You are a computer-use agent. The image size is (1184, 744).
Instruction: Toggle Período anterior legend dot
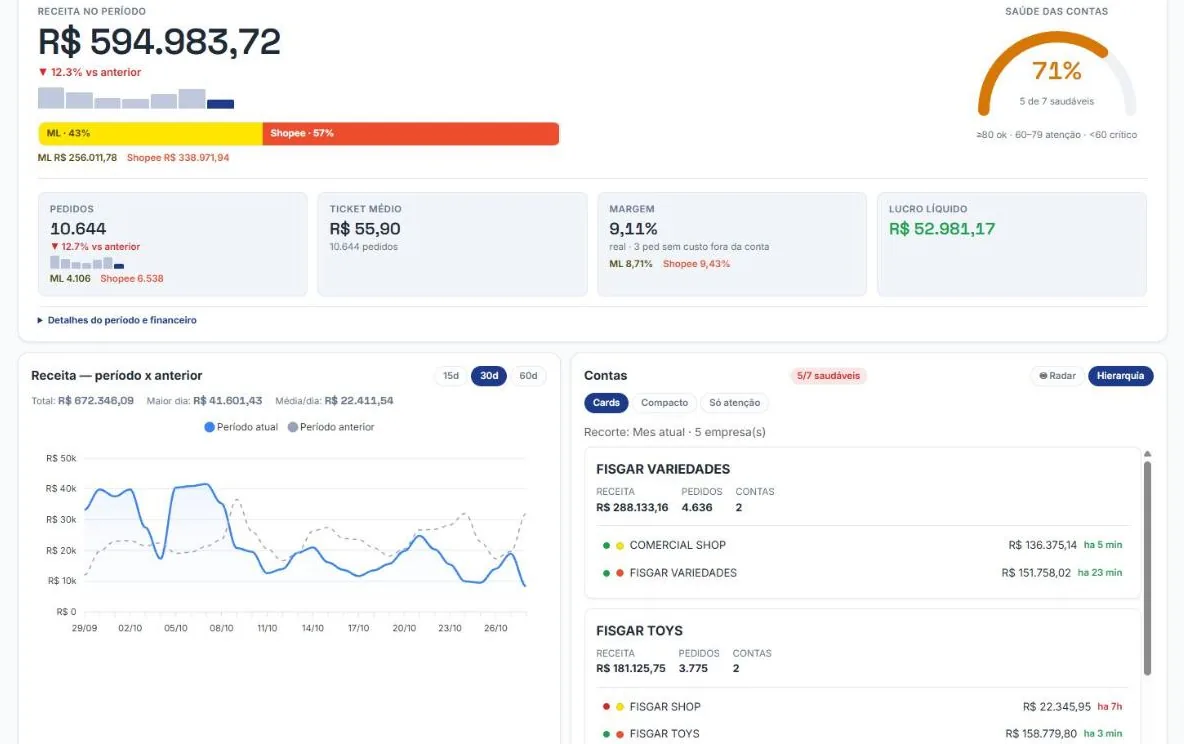293,427
